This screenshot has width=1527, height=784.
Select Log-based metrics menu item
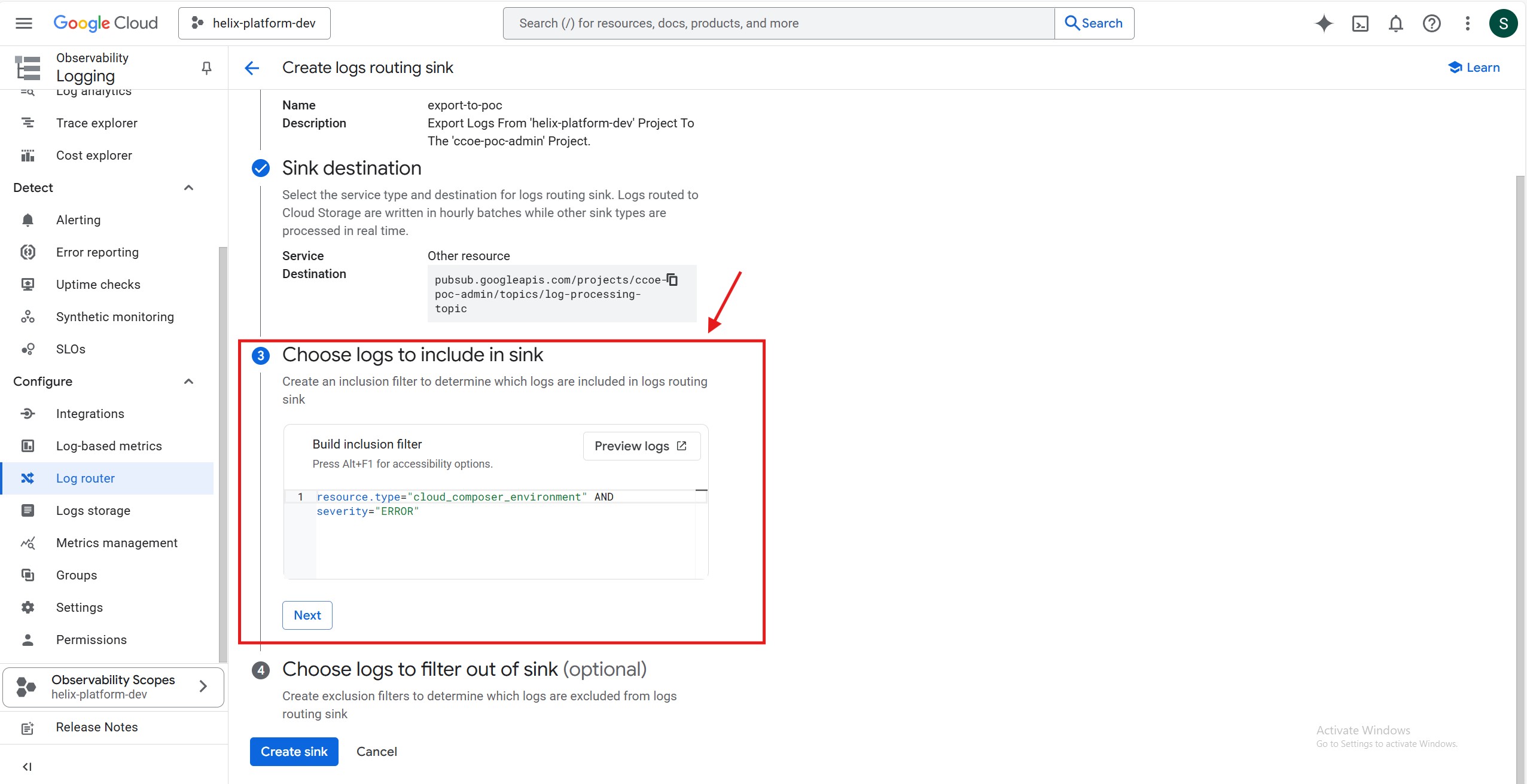pos(109,446)
